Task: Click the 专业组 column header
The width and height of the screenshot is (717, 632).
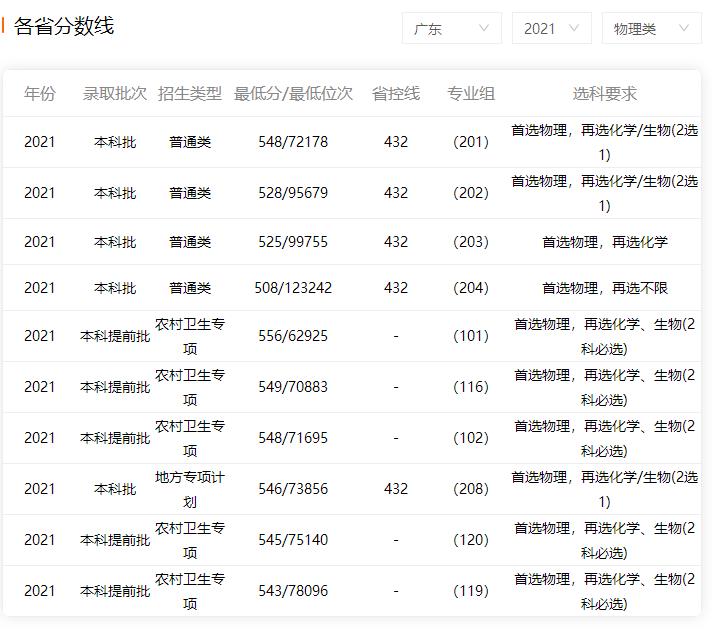Action: pos(471,94)
